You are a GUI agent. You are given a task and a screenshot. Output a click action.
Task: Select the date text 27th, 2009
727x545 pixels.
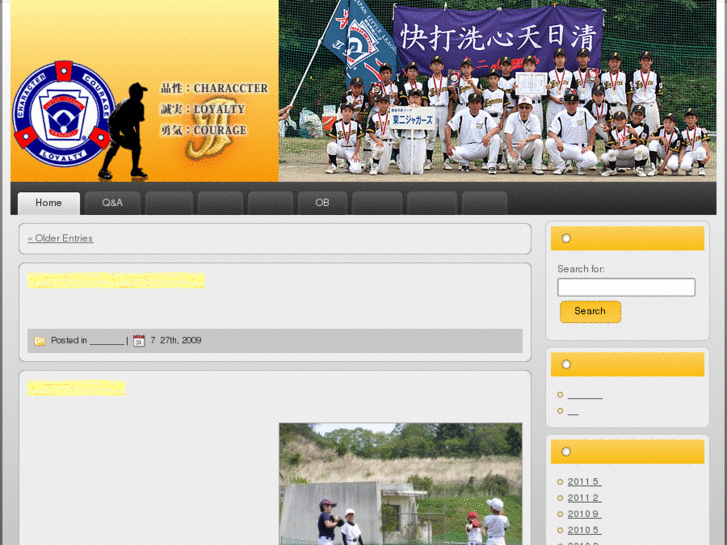coord(181,340)
